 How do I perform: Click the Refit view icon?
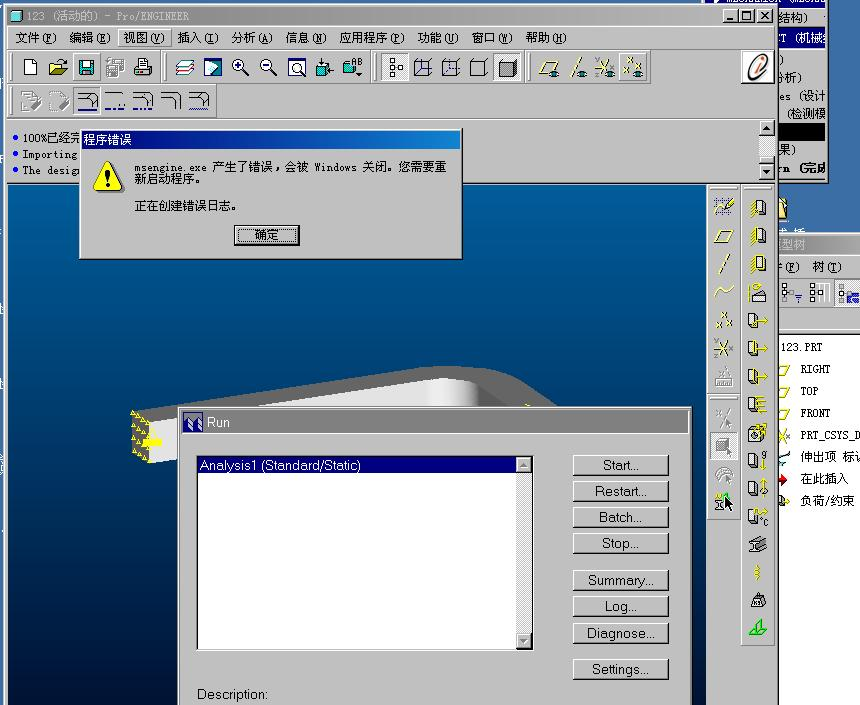(x=297, y=67)
